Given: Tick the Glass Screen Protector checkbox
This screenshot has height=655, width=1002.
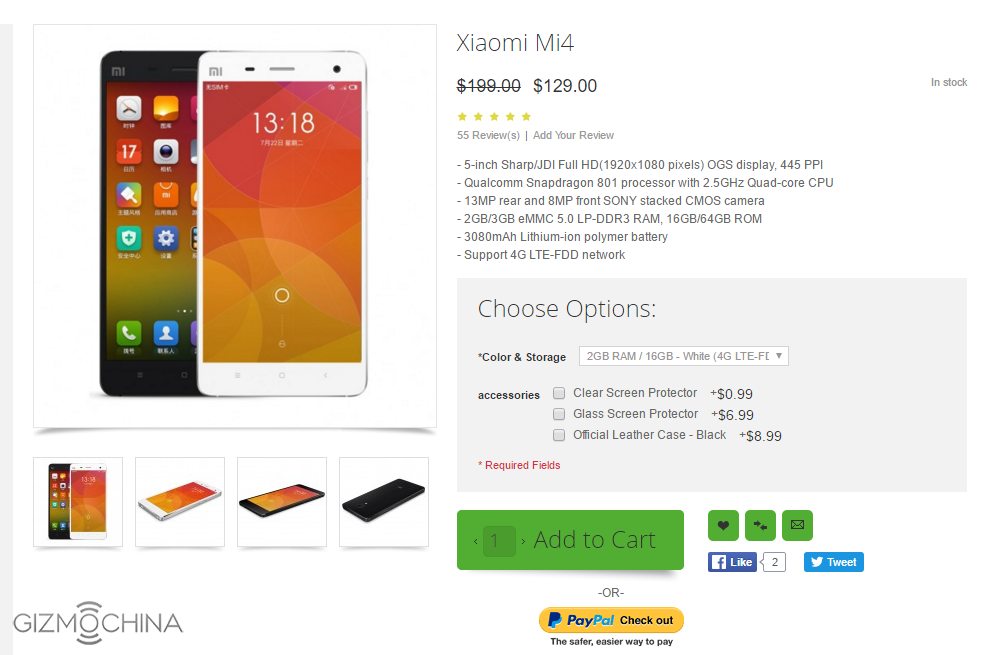Looking at the screenshot, I should click(x=559, y=414).
